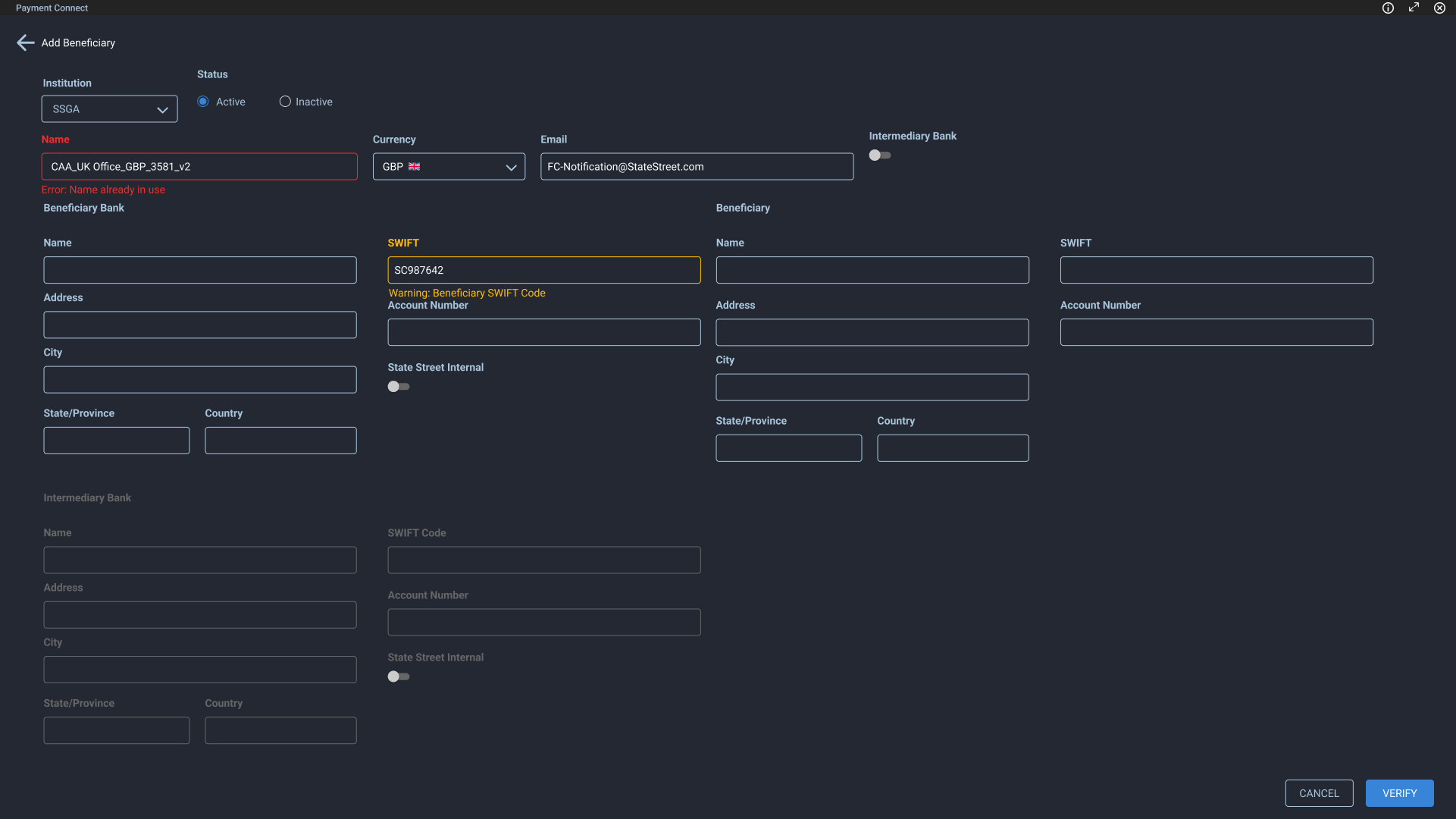Select the Inactive status radio button
The width and height of the screenshot is (1456, 819).
click(x=285, y=102)
